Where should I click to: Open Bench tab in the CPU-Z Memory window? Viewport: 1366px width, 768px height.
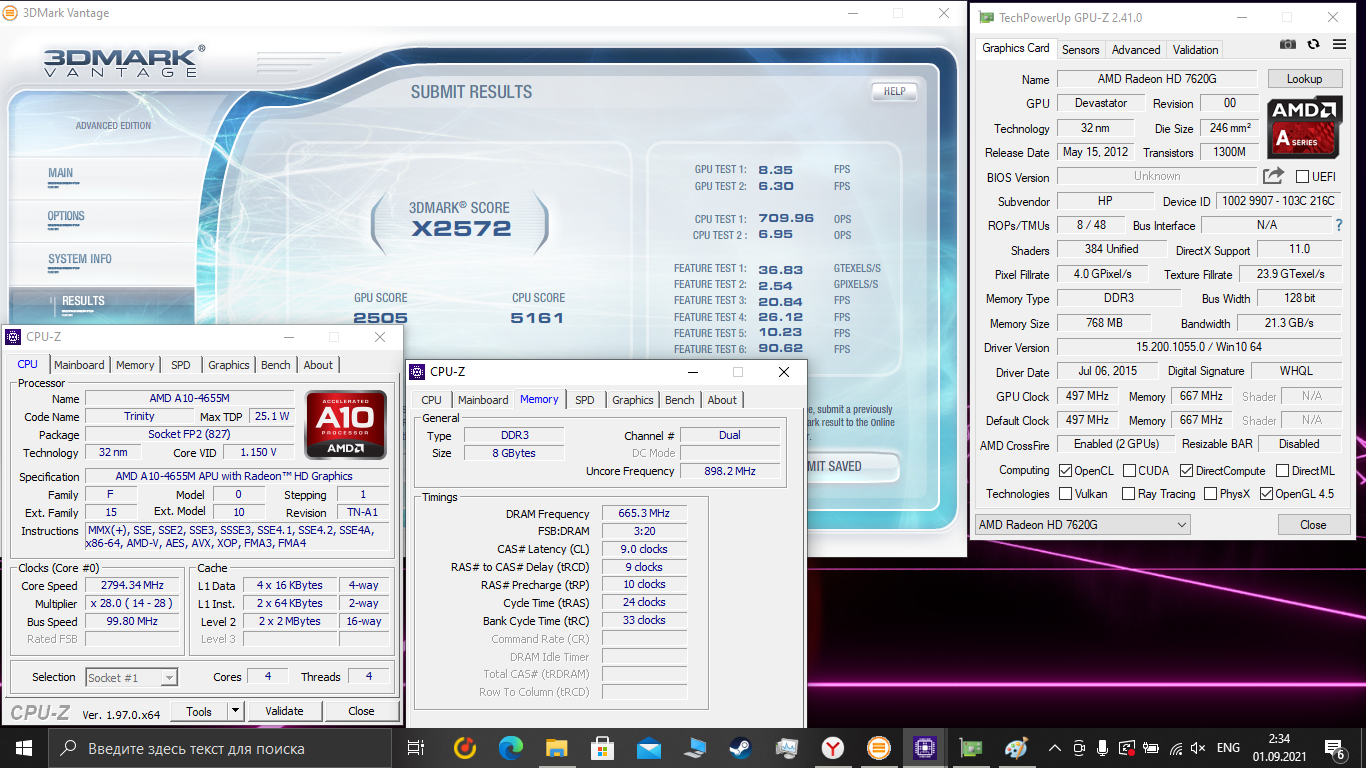coord(679,400)
